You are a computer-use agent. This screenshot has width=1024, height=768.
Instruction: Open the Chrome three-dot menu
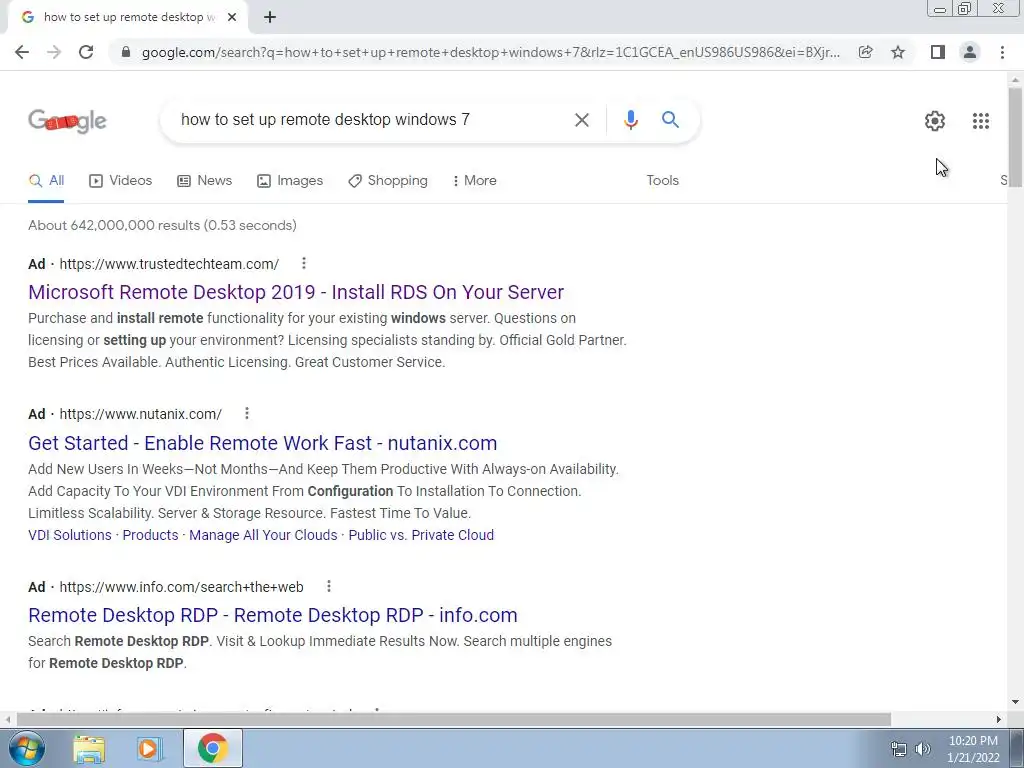(1002, 52)
